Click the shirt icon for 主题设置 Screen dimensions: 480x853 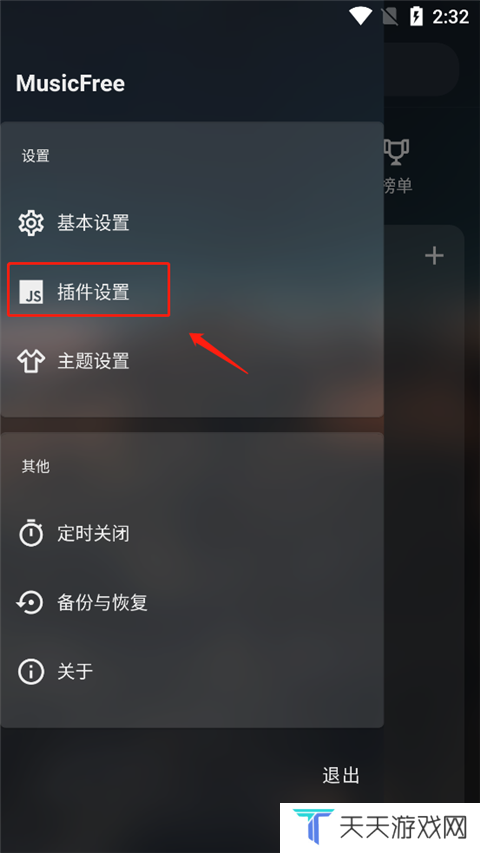[30, 361]
